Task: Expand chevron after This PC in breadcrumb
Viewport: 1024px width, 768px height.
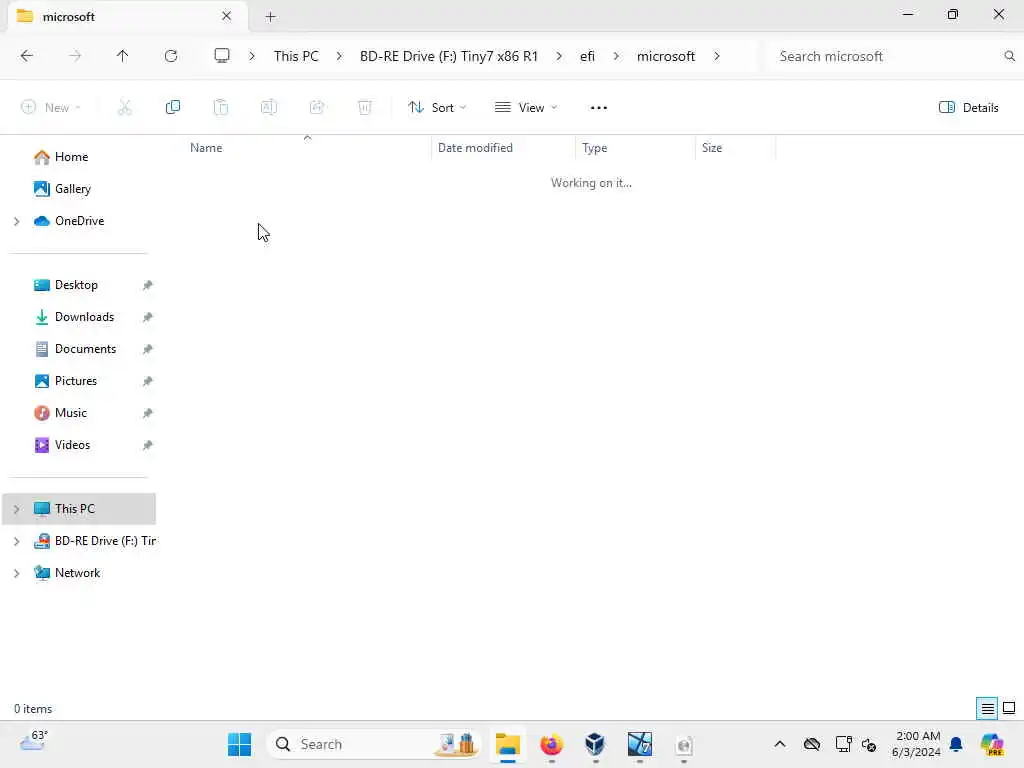Action: [x=339, y=56]
